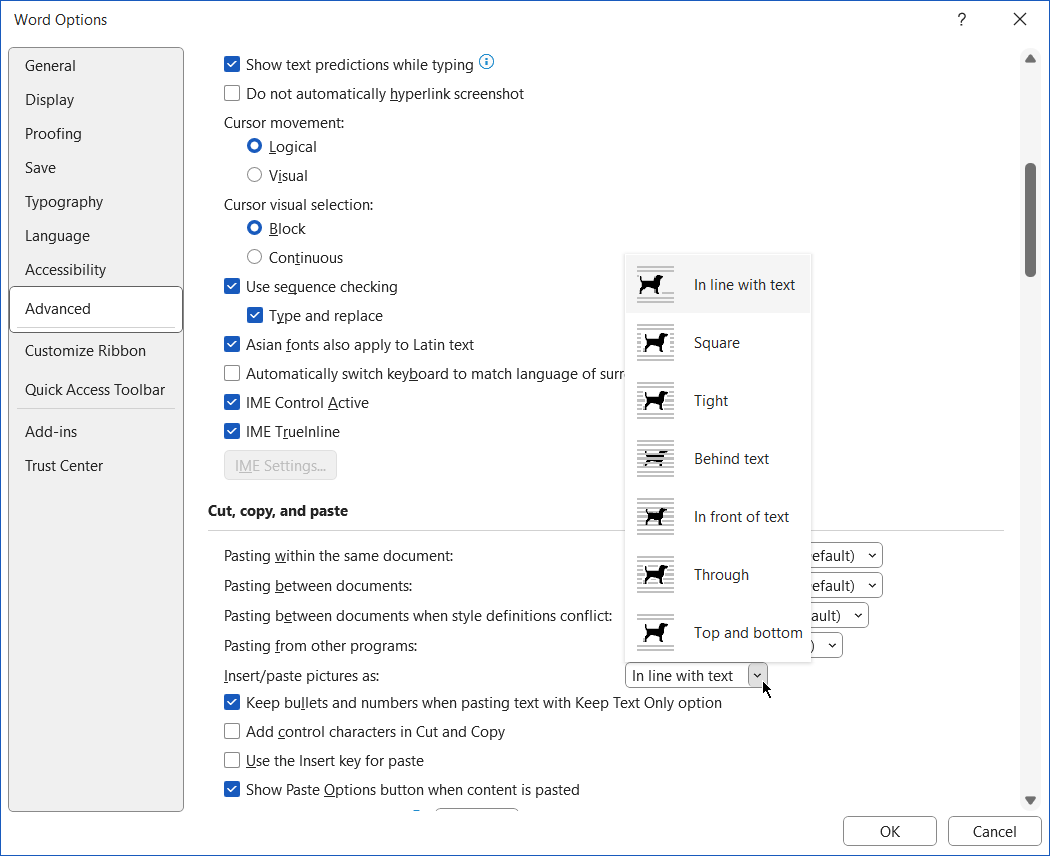Click the Behind text wrap icon

pyautogui.click(x=655, y=459)
